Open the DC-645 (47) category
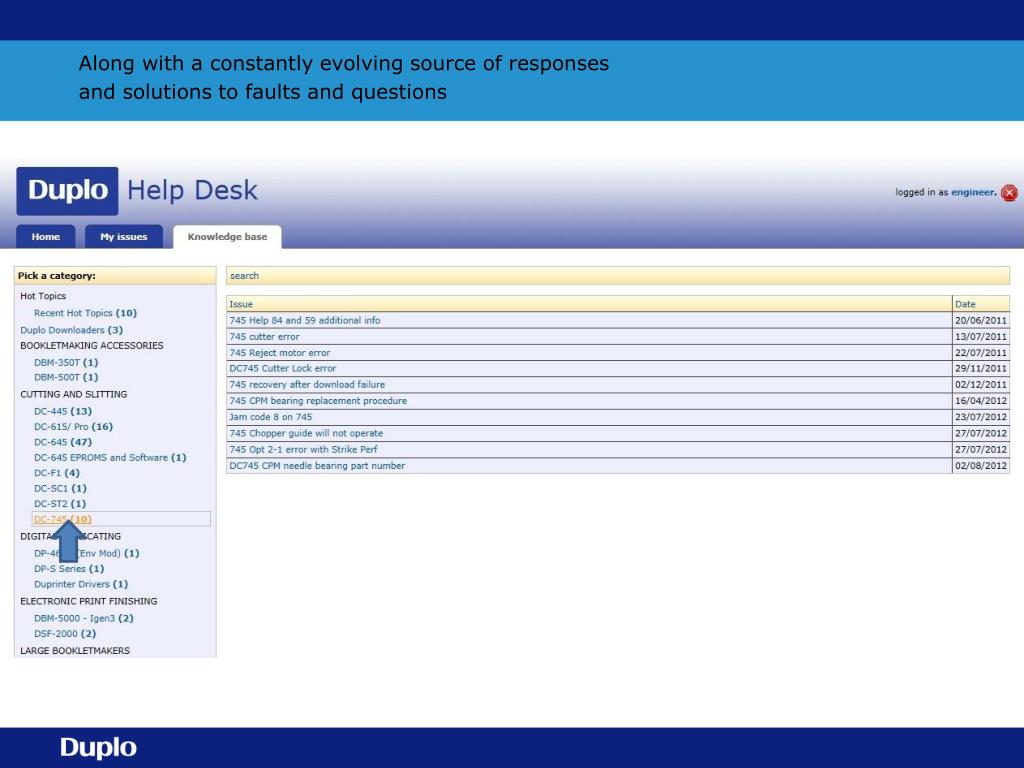1024x768 pixels. pos(63,441)
